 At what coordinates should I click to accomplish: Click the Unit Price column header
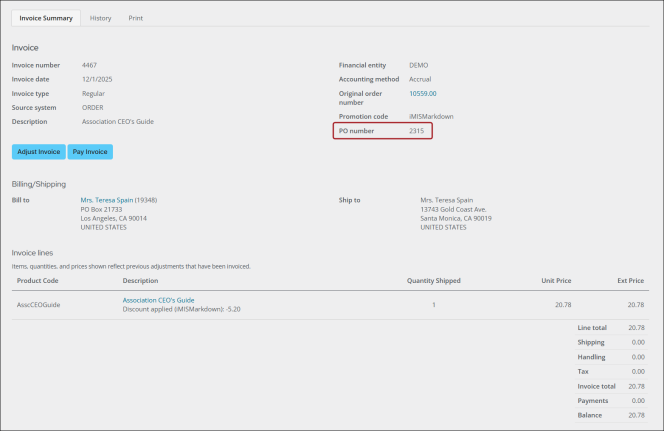[556, 281]
